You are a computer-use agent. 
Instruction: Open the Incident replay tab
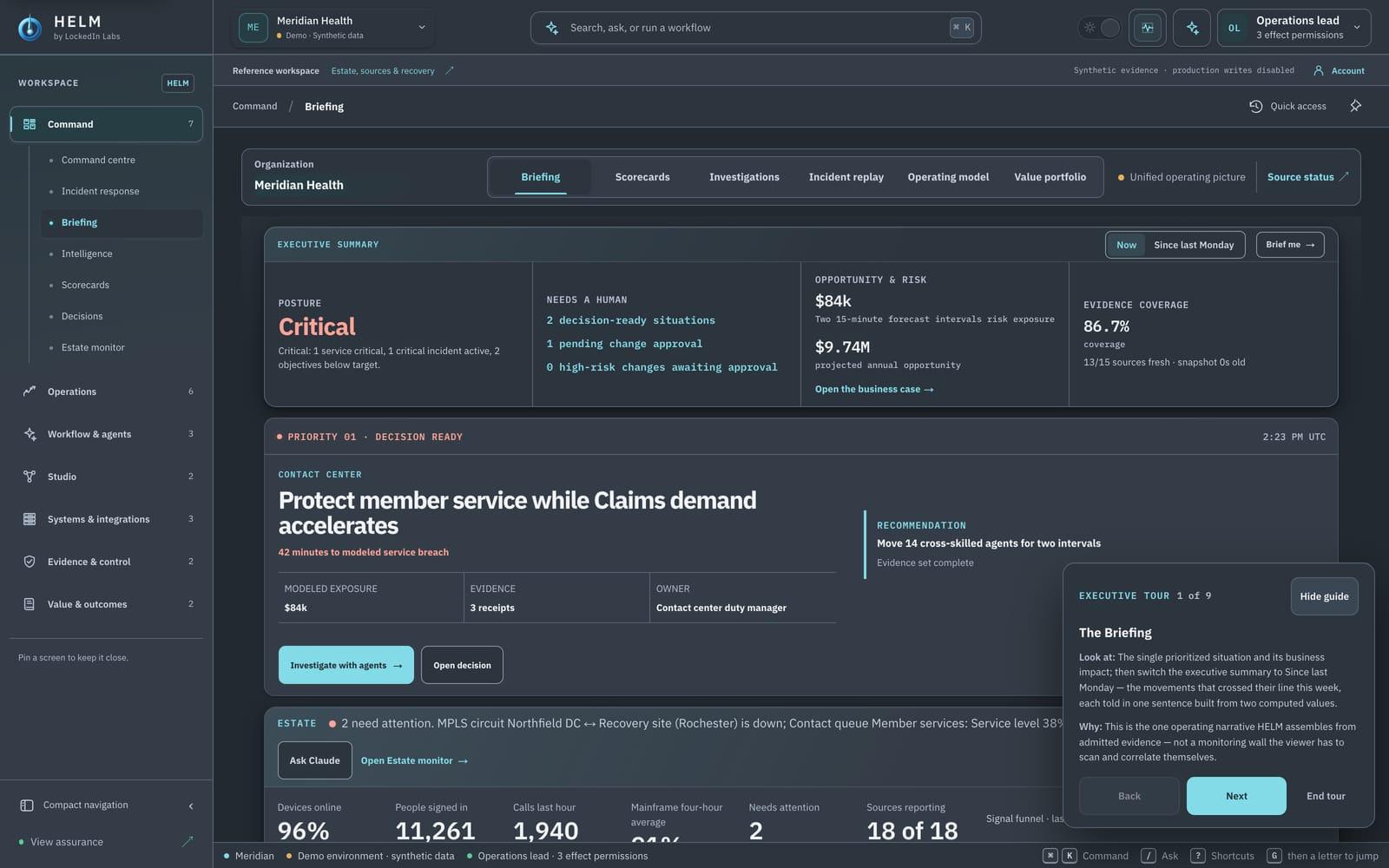846,177
